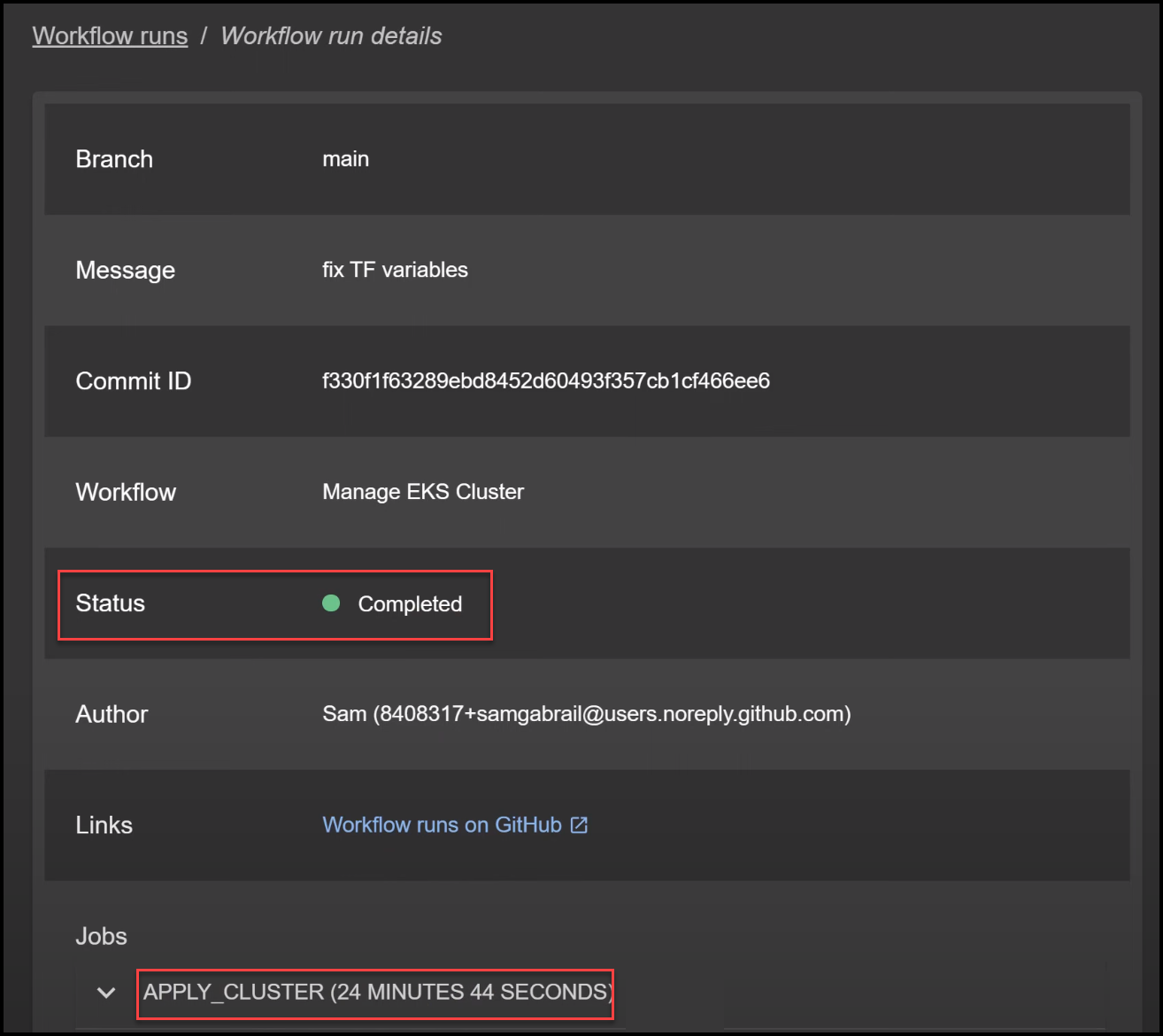Select the Workflow row label
This screenshot has width=1163, height=1036.
coord(126,492)
